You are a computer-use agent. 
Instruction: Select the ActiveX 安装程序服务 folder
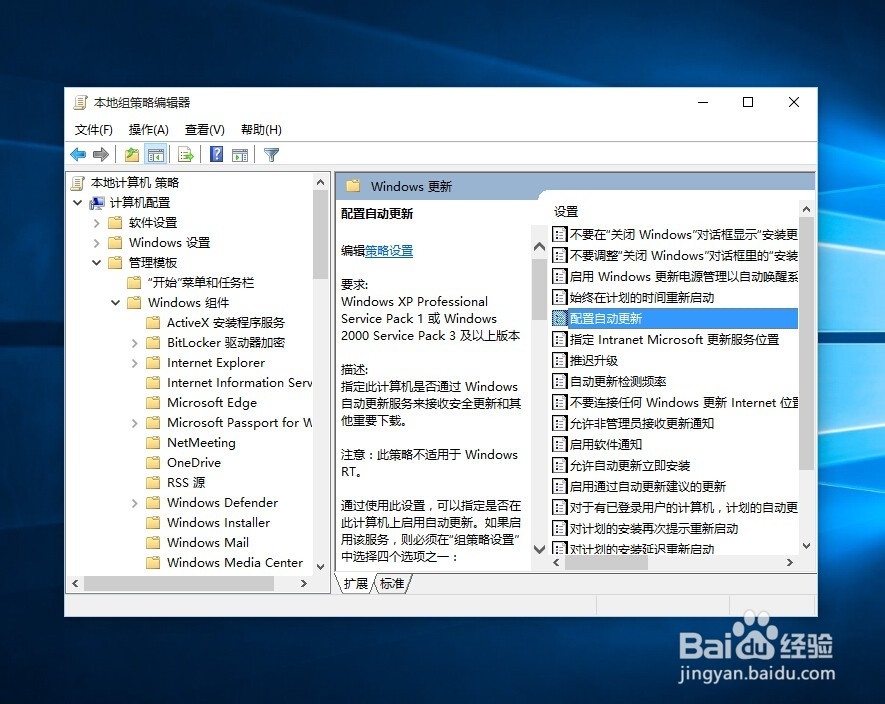coord(226,322)
